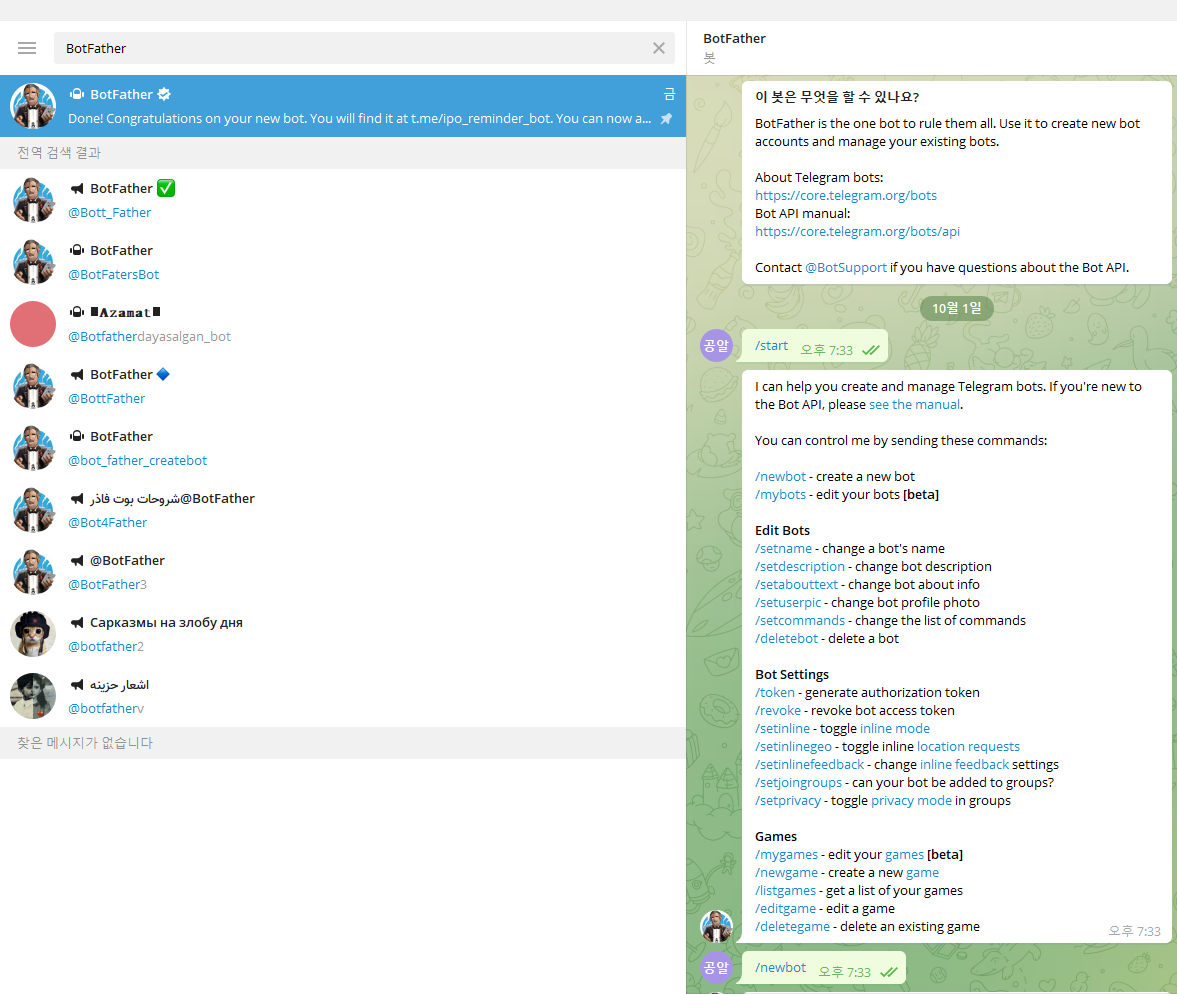This screenshot has height=994, width=1177.
Task: Open the 'see the manual' link
Action: (914, 404)
